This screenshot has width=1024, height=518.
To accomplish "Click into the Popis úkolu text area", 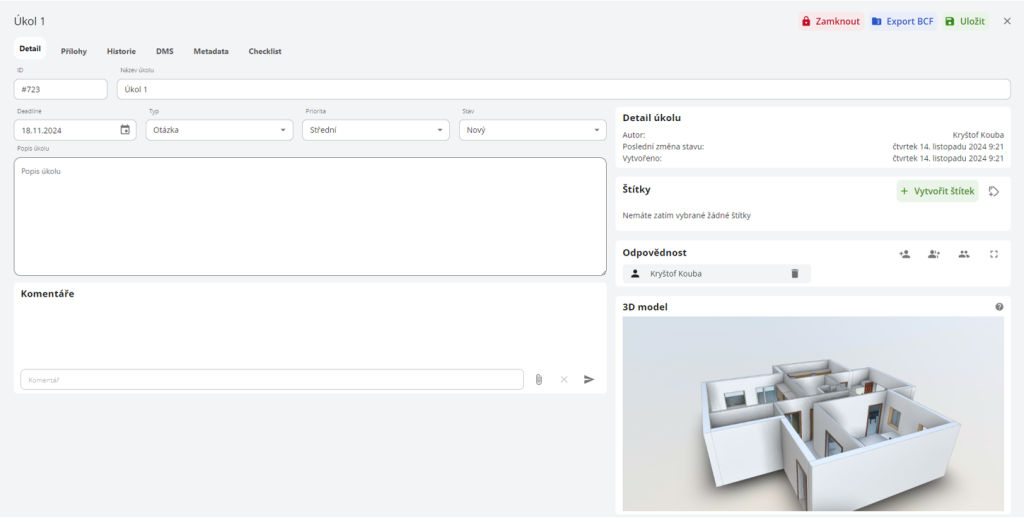I will [x=310, y=216].
